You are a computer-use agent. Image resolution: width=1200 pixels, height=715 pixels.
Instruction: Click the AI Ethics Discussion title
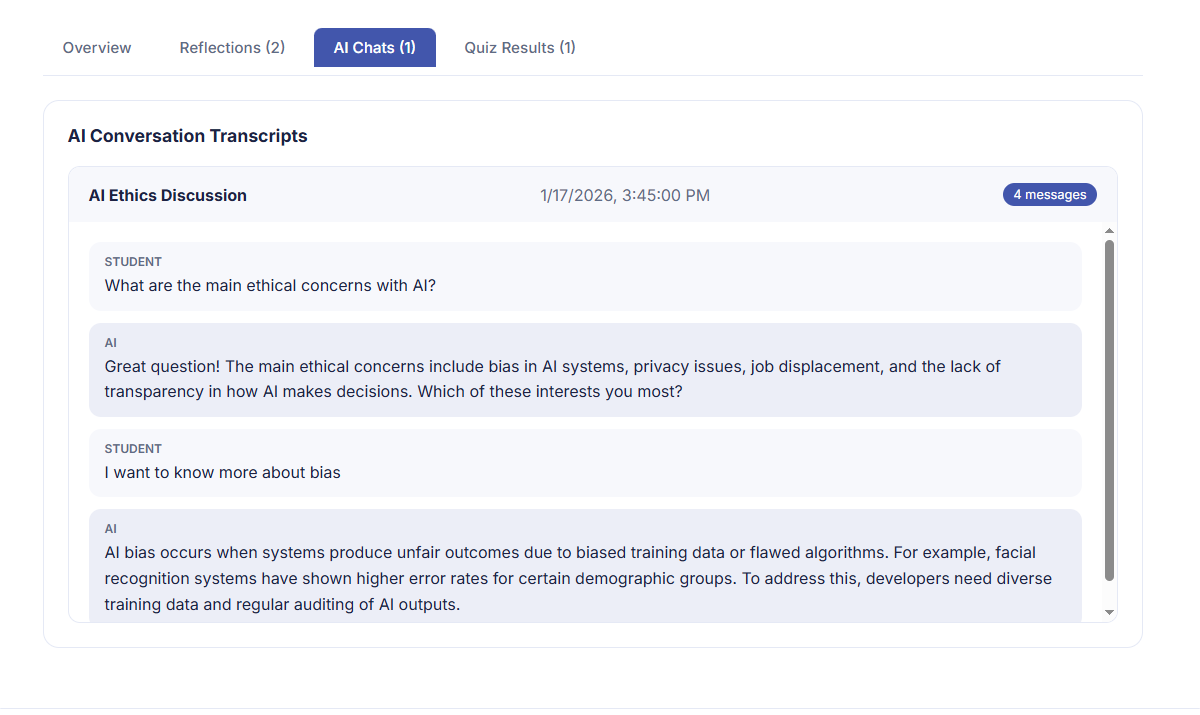pos(168,196)
